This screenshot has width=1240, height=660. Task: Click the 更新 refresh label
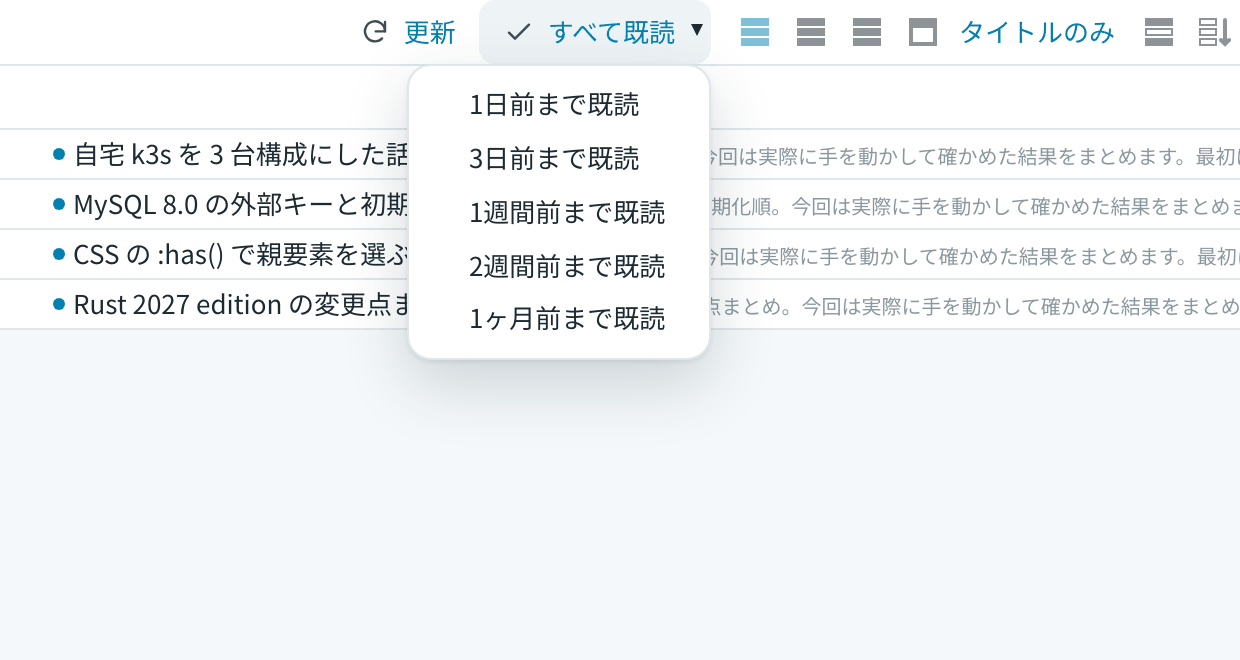pyautogui.click(x=430, y=32)
